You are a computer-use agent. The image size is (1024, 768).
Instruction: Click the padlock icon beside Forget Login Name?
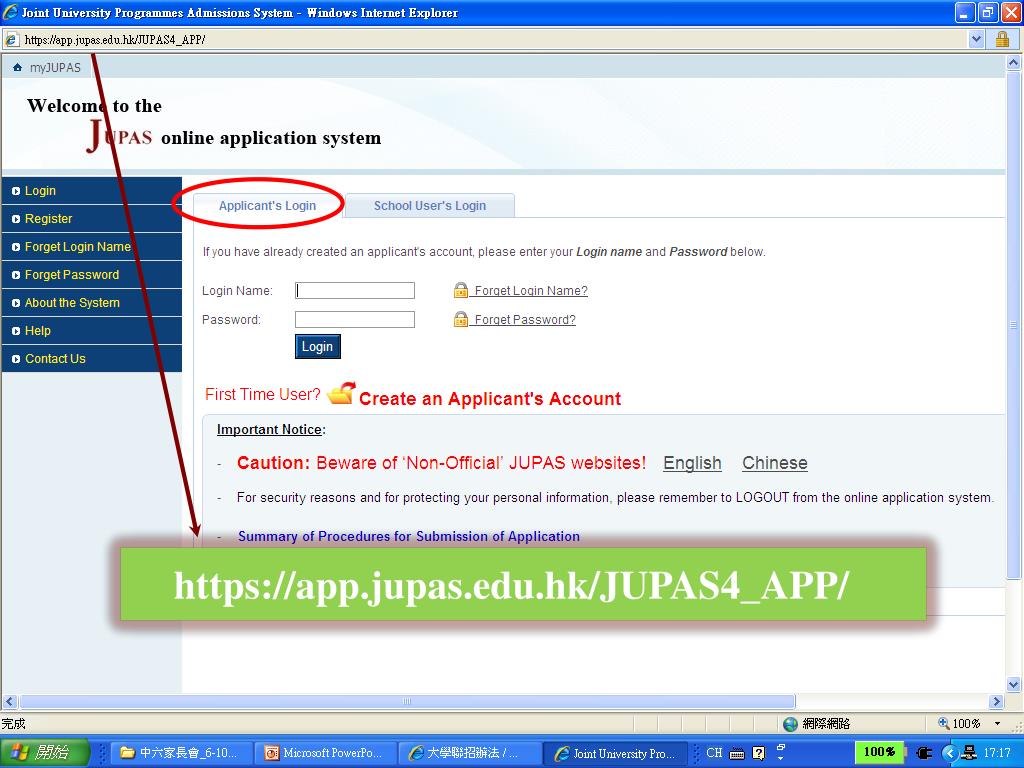461,290
